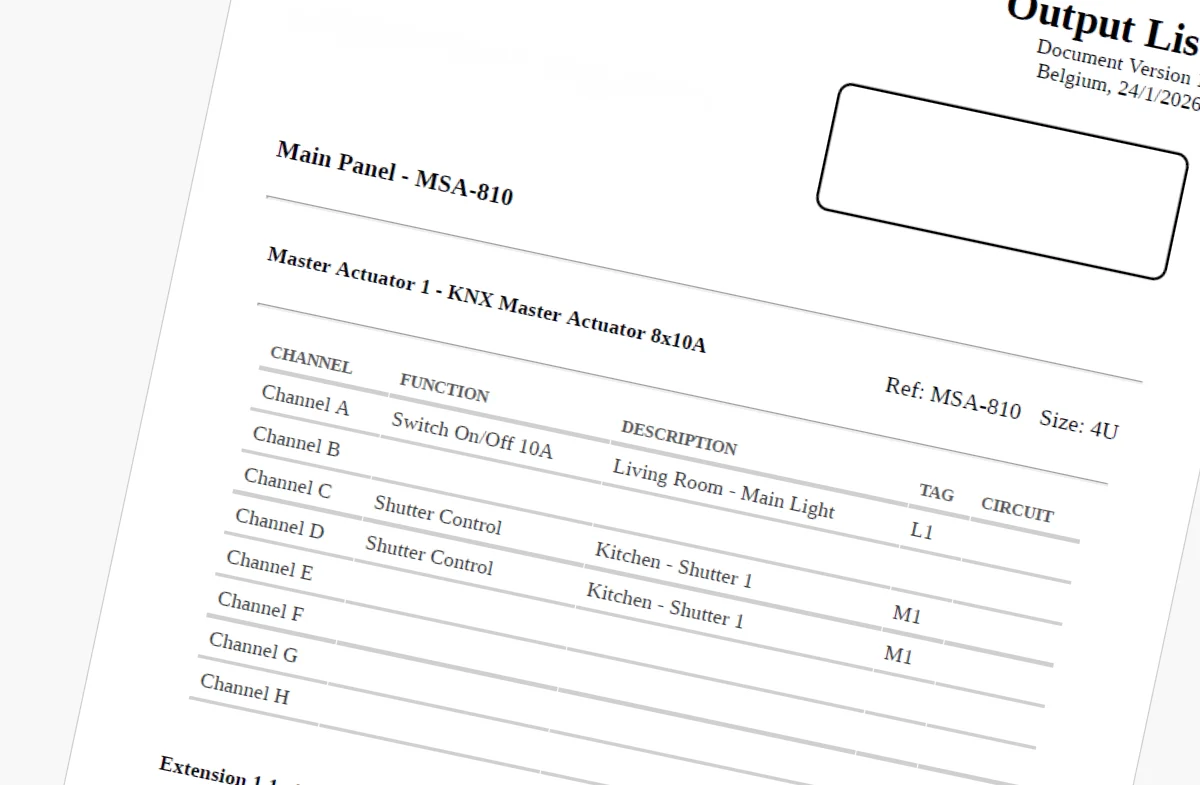Select the Channel E row label
The height and width of the screenshot is (785, 1200).
(269, 565)
